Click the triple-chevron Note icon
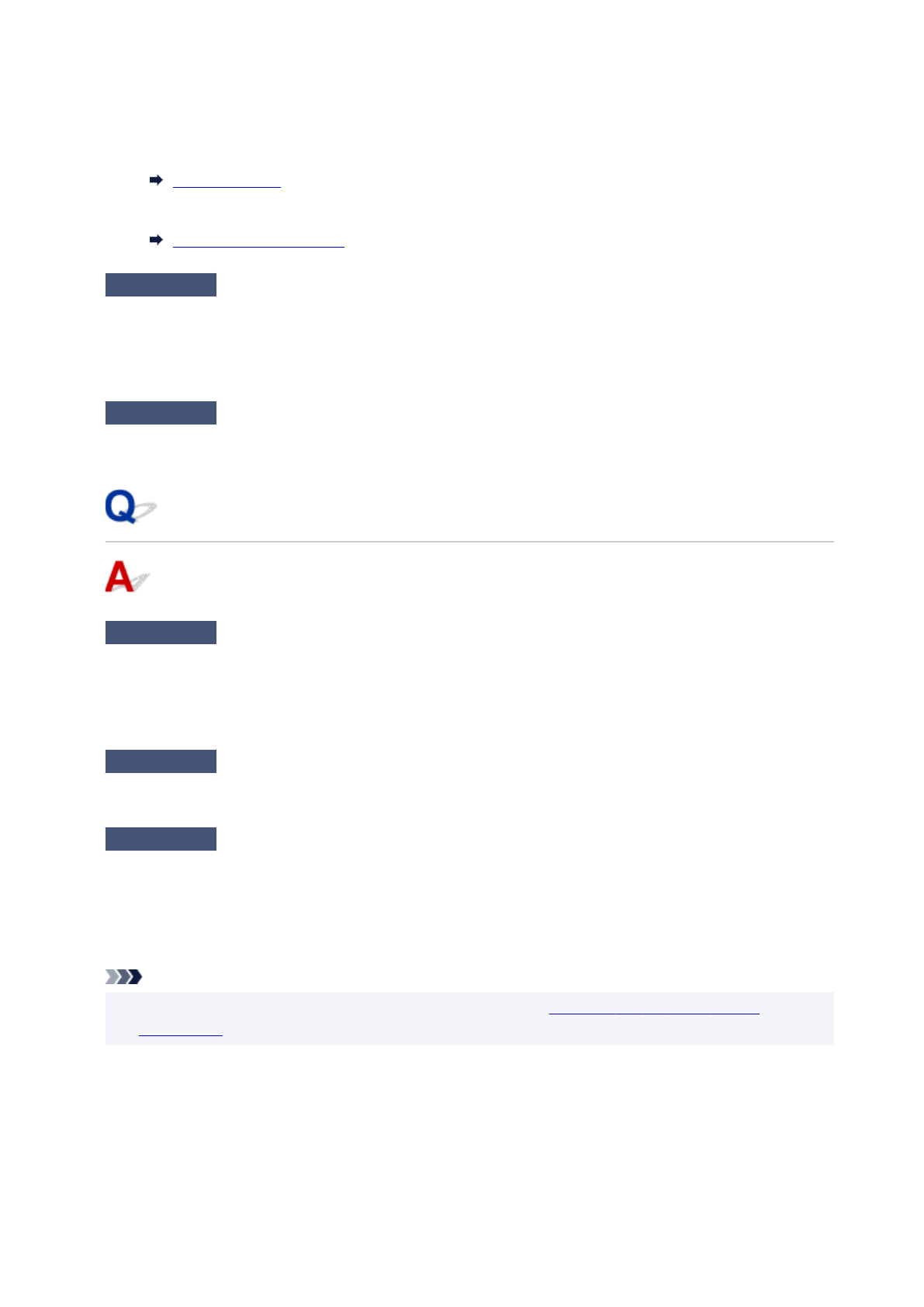 point(124,976)
